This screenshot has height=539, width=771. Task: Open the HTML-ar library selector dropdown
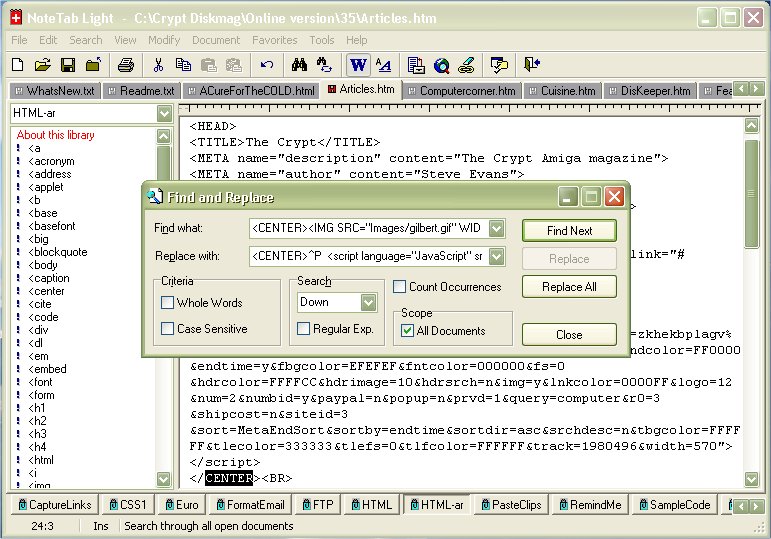click(x=164, y=114)
